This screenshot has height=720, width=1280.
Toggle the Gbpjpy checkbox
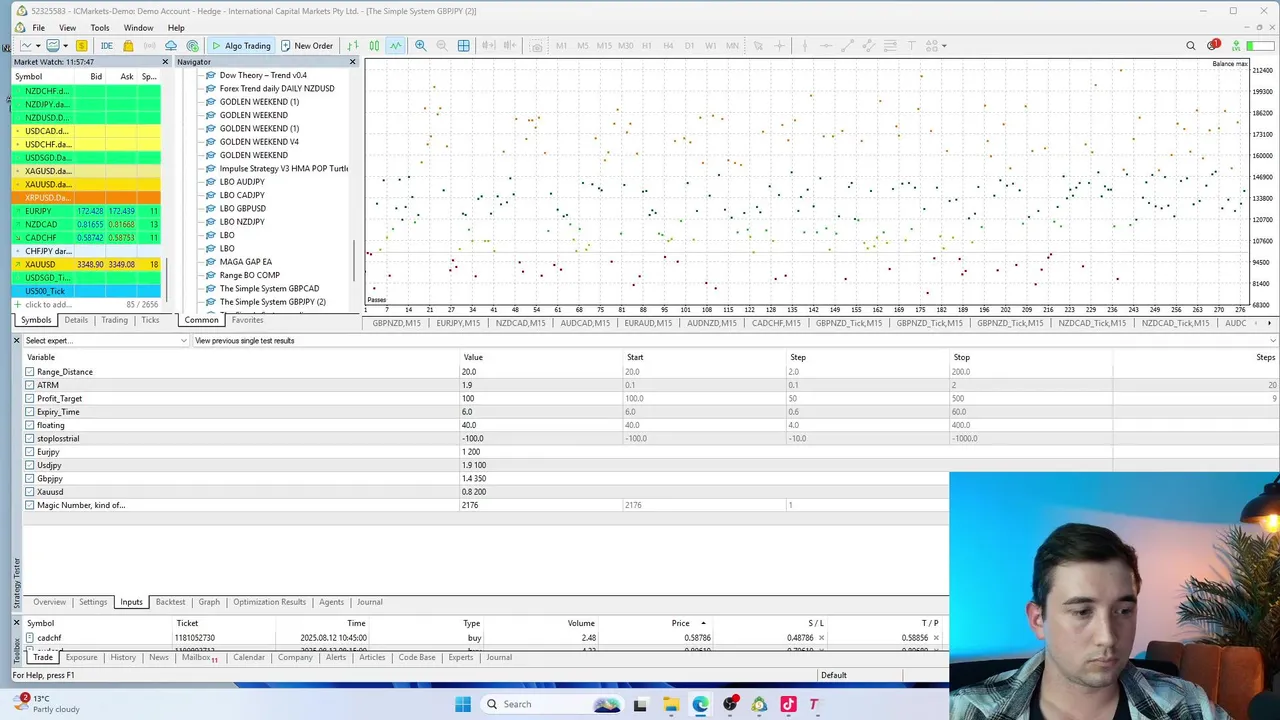[29, 478]
